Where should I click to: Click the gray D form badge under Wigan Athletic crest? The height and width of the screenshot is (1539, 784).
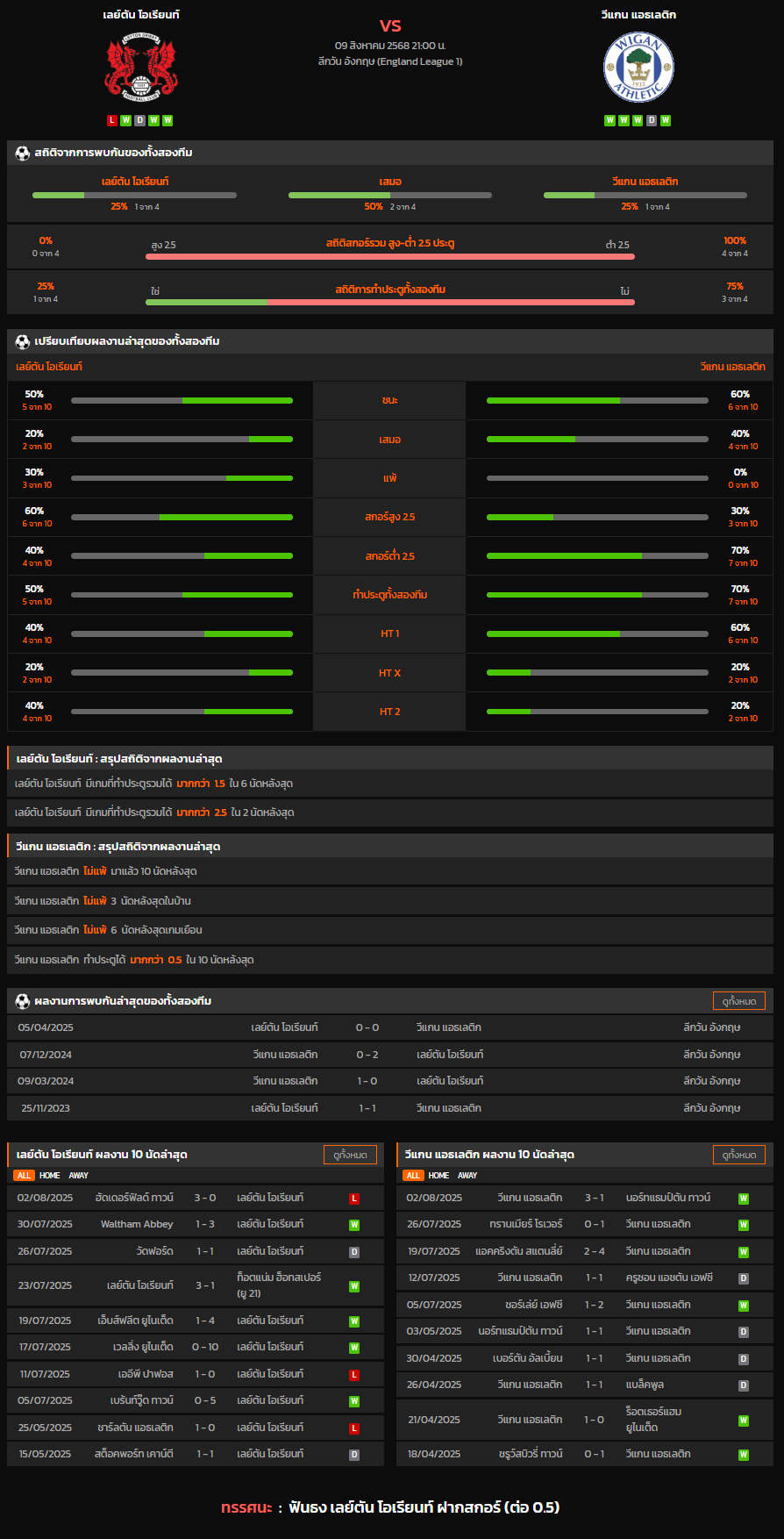coord(652,120)
